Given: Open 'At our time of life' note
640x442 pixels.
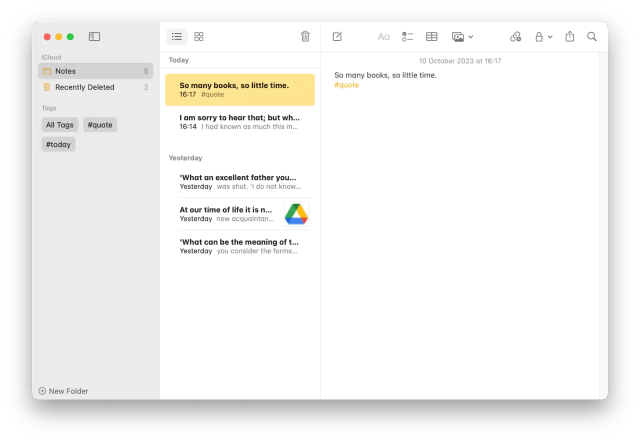Looking at the screenshot, I should click(240, 214).
